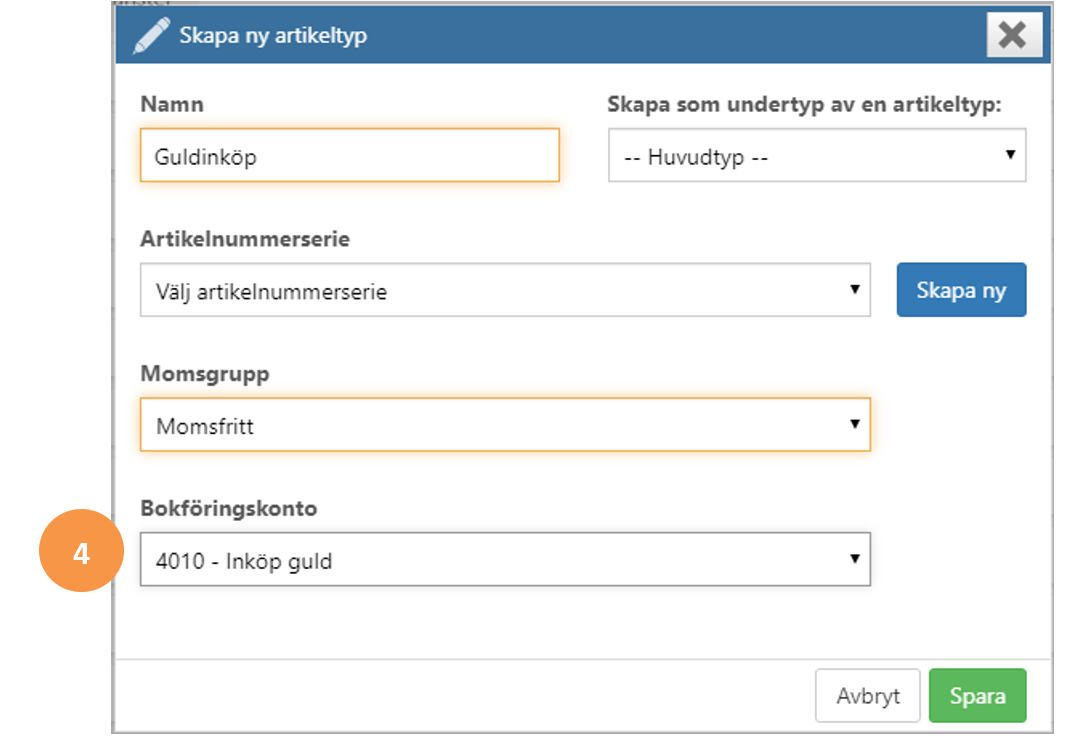
Task: Expand the Välj artikelnummerserie dropdown
Action: click(x=505, y=290)
